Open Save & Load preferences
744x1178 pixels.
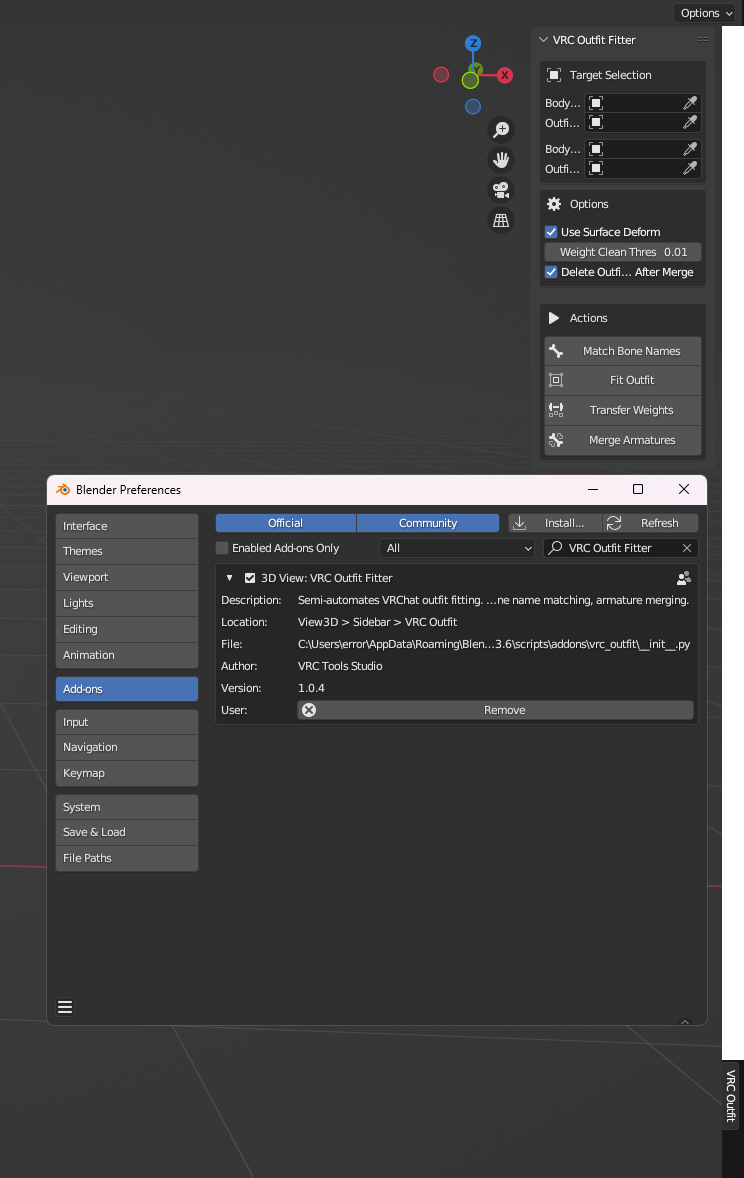coord(127,832)
